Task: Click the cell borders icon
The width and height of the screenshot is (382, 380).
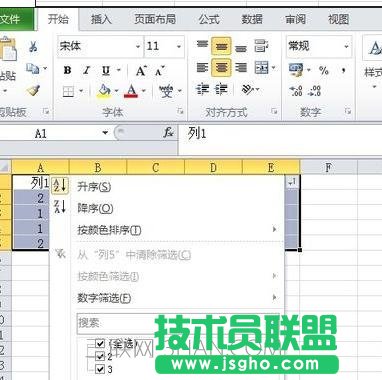Action: pyautogui.click(x=68, y=91)
